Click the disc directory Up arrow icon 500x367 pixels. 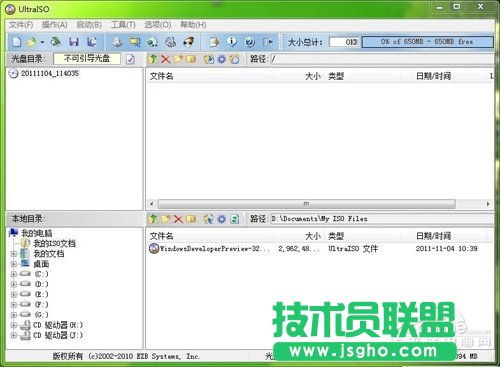tap(153, 59)
